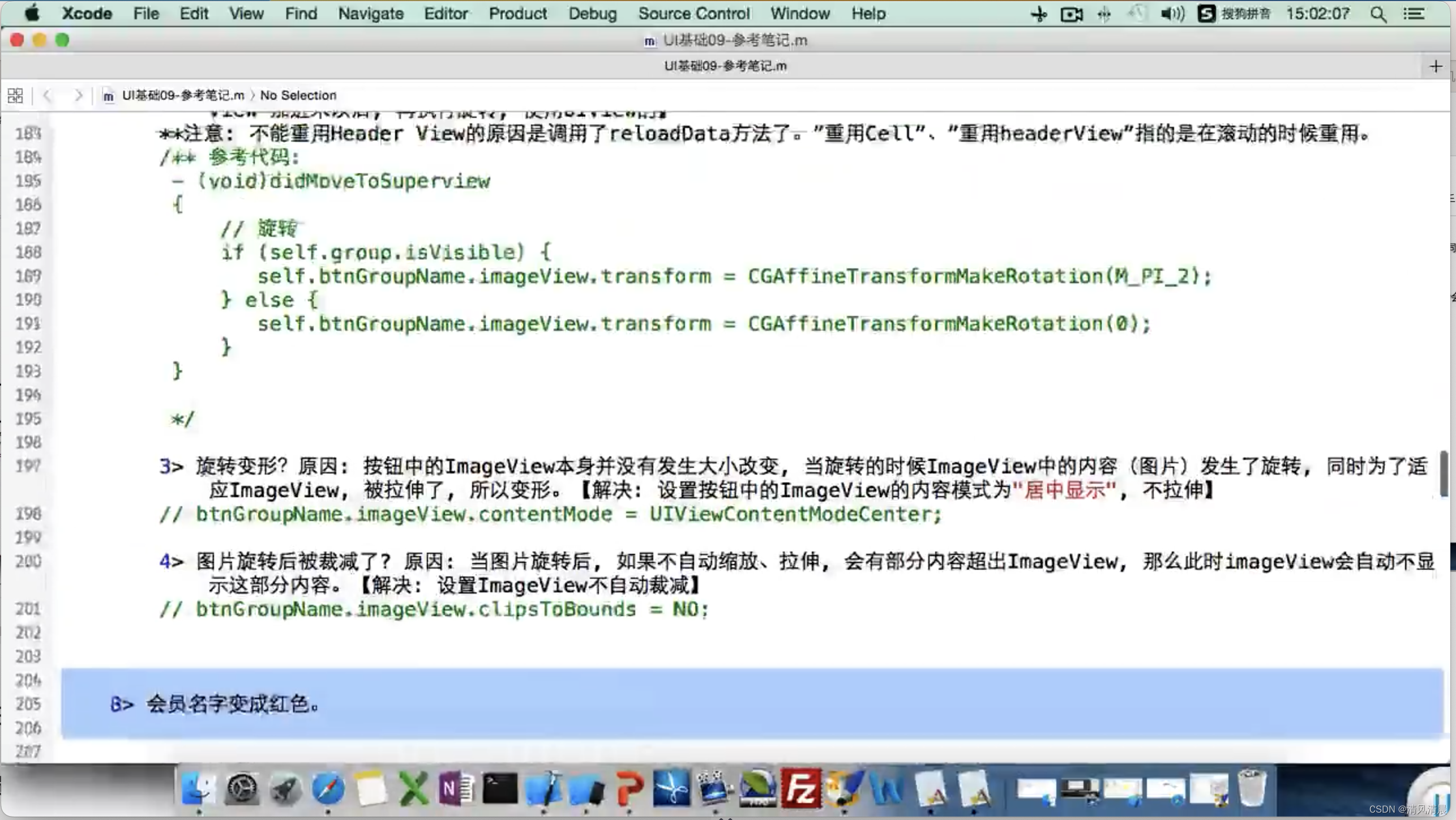Select the UI基础09-参考笔记.m tab
This screenshot has height=820, width=1456.
[x=725, y=66]
